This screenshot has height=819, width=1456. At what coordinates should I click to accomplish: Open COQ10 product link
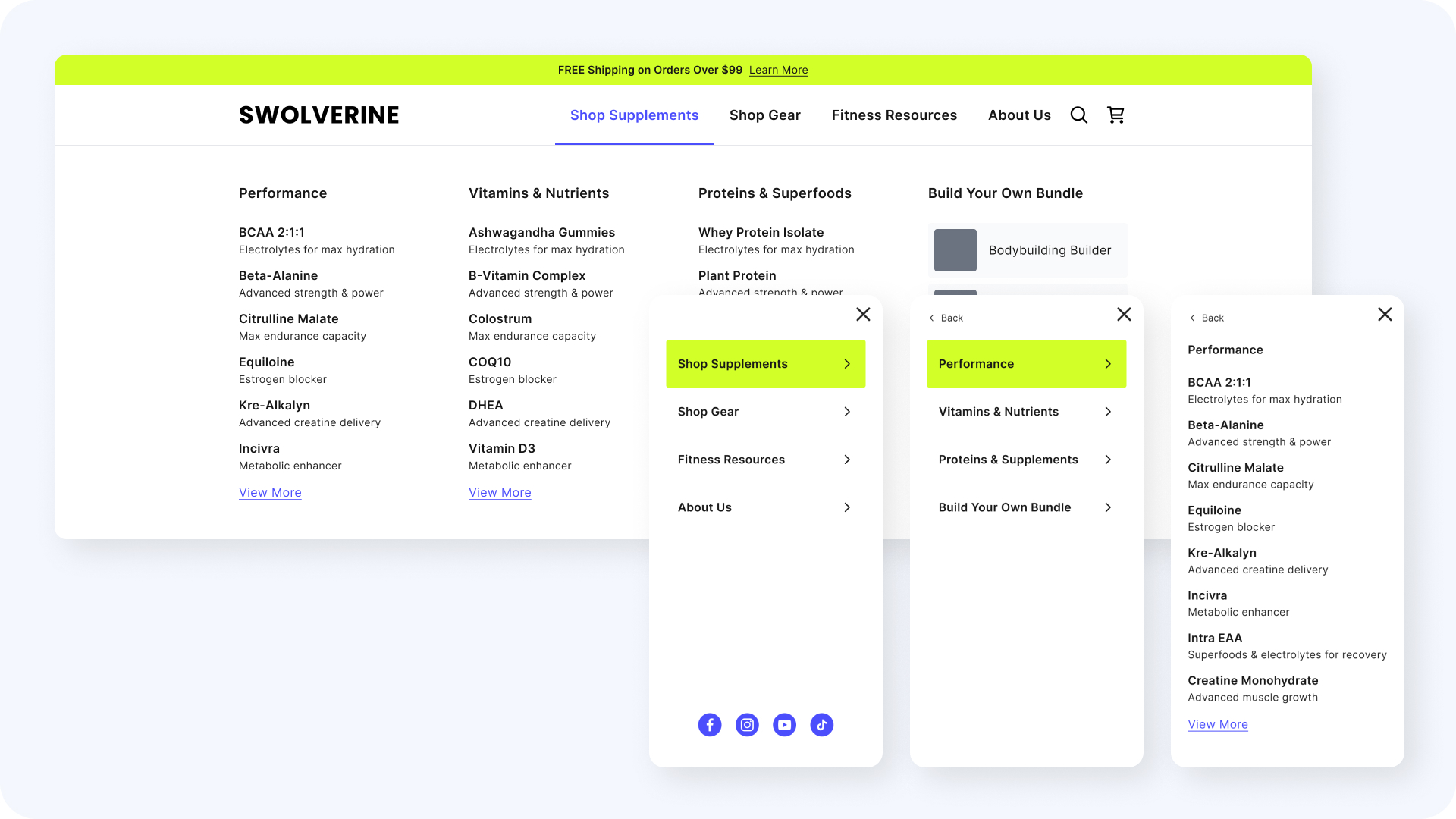pyautogui.click(x=513, y=370)
